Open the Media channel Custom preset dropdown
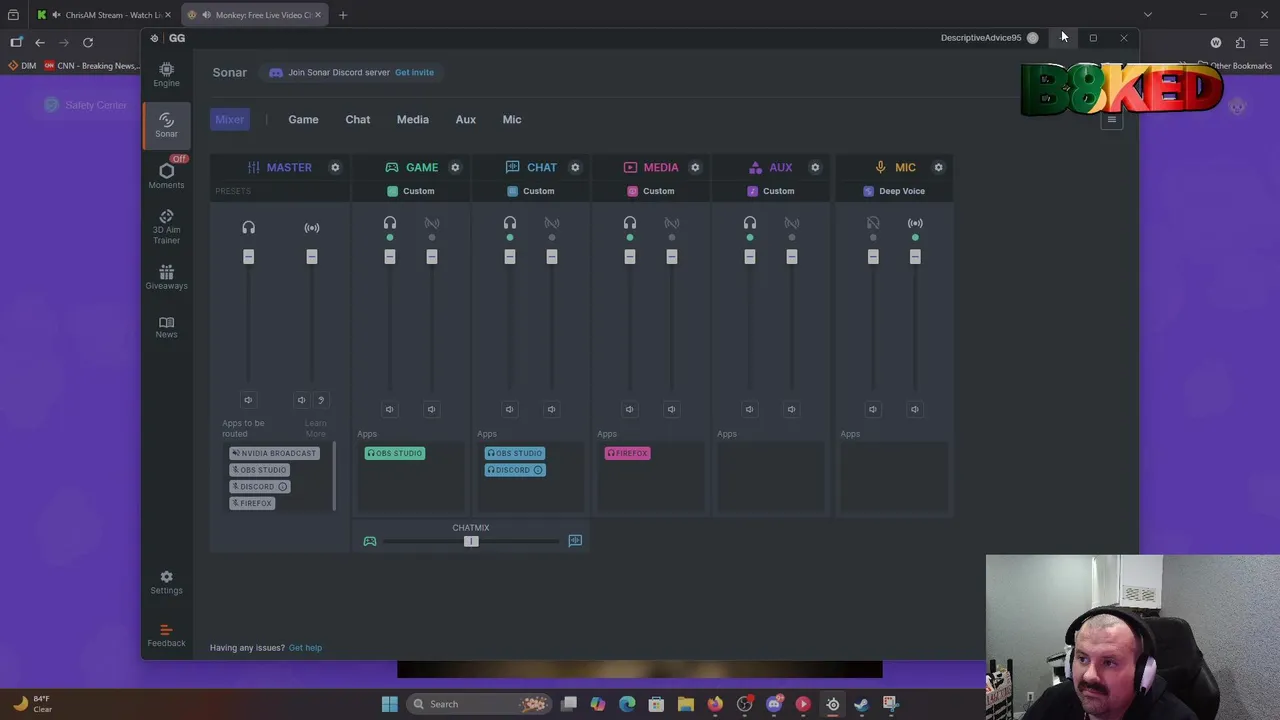The height and width of the screenshot is (720, 1280). pos(651,191)
